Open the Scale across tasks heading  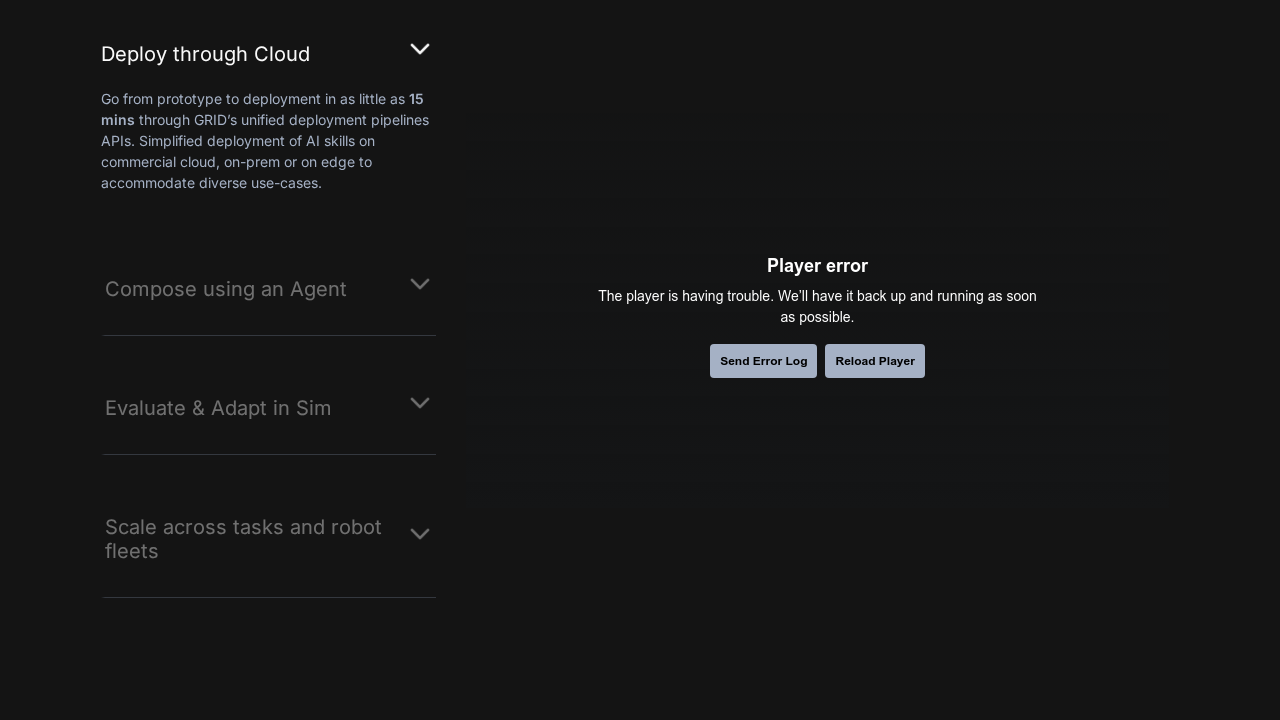coord(243,539)
